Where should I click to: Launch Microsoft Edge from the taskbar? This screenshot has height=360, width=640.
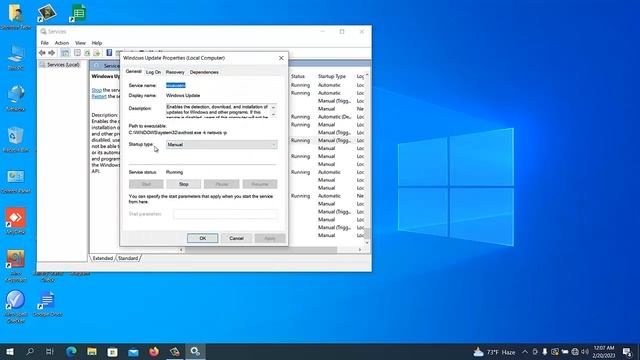tap(71, 351)
